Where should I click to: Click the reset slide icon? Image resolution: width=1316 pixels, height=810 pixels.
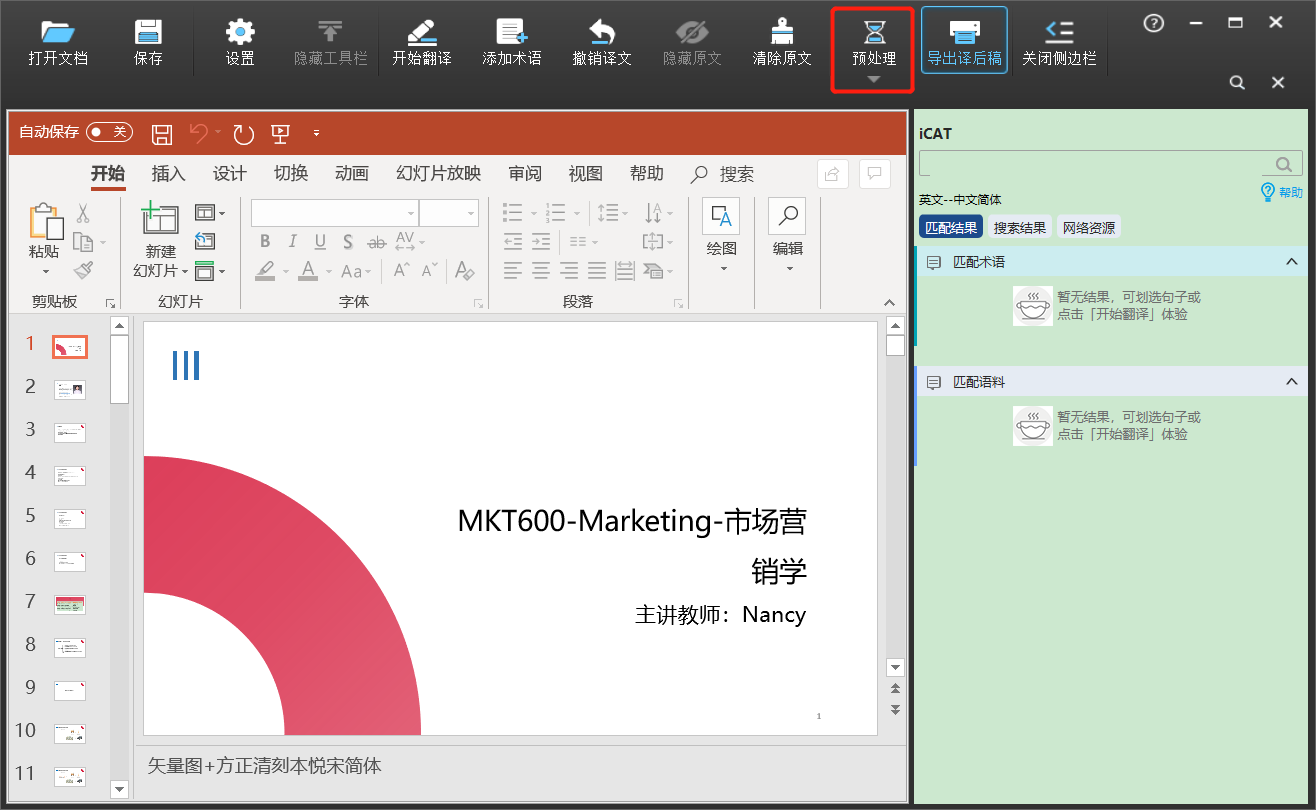[x=204, y=241]
